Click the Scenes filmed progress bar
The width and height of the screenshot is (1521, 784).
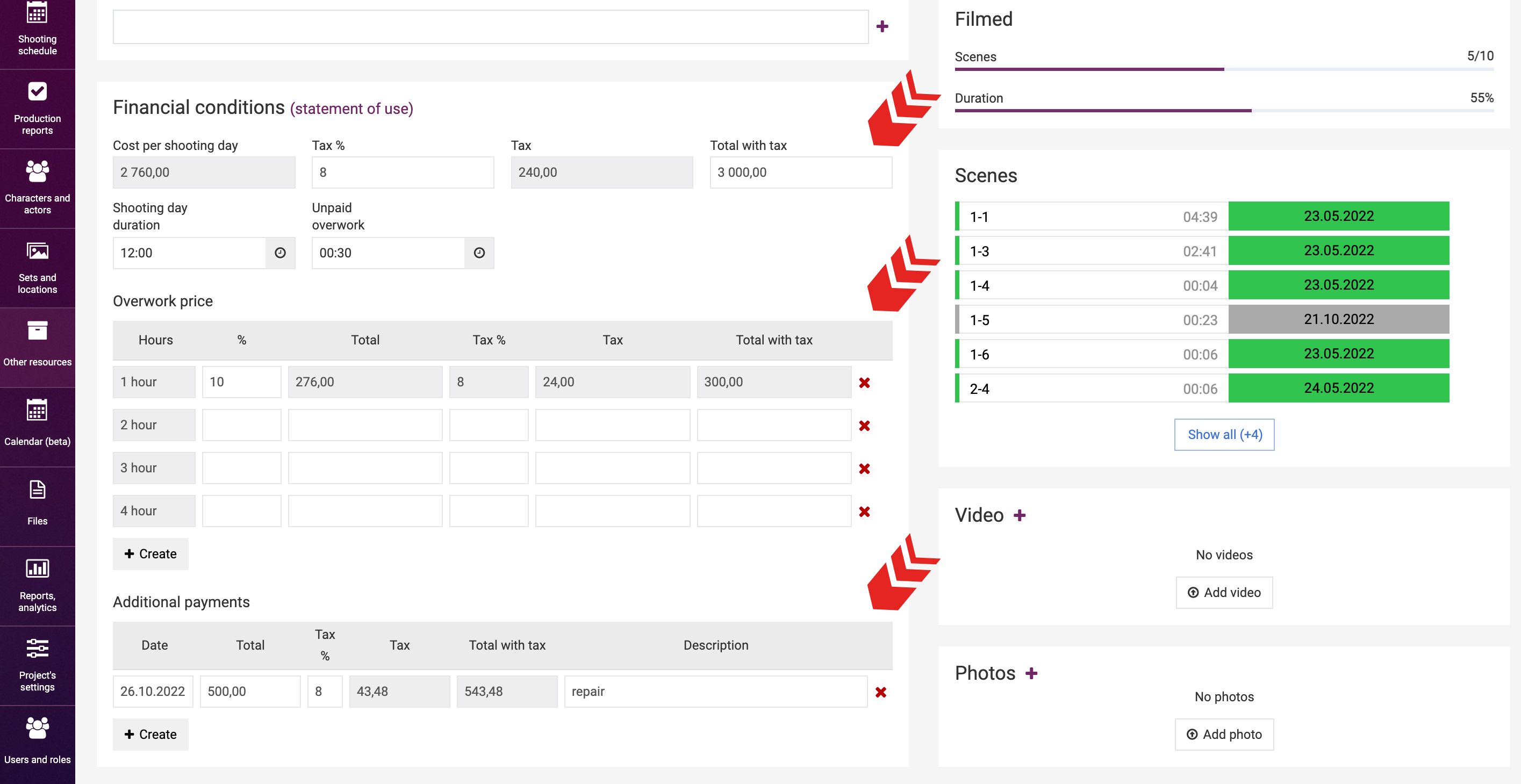[x=1224, y=69]
